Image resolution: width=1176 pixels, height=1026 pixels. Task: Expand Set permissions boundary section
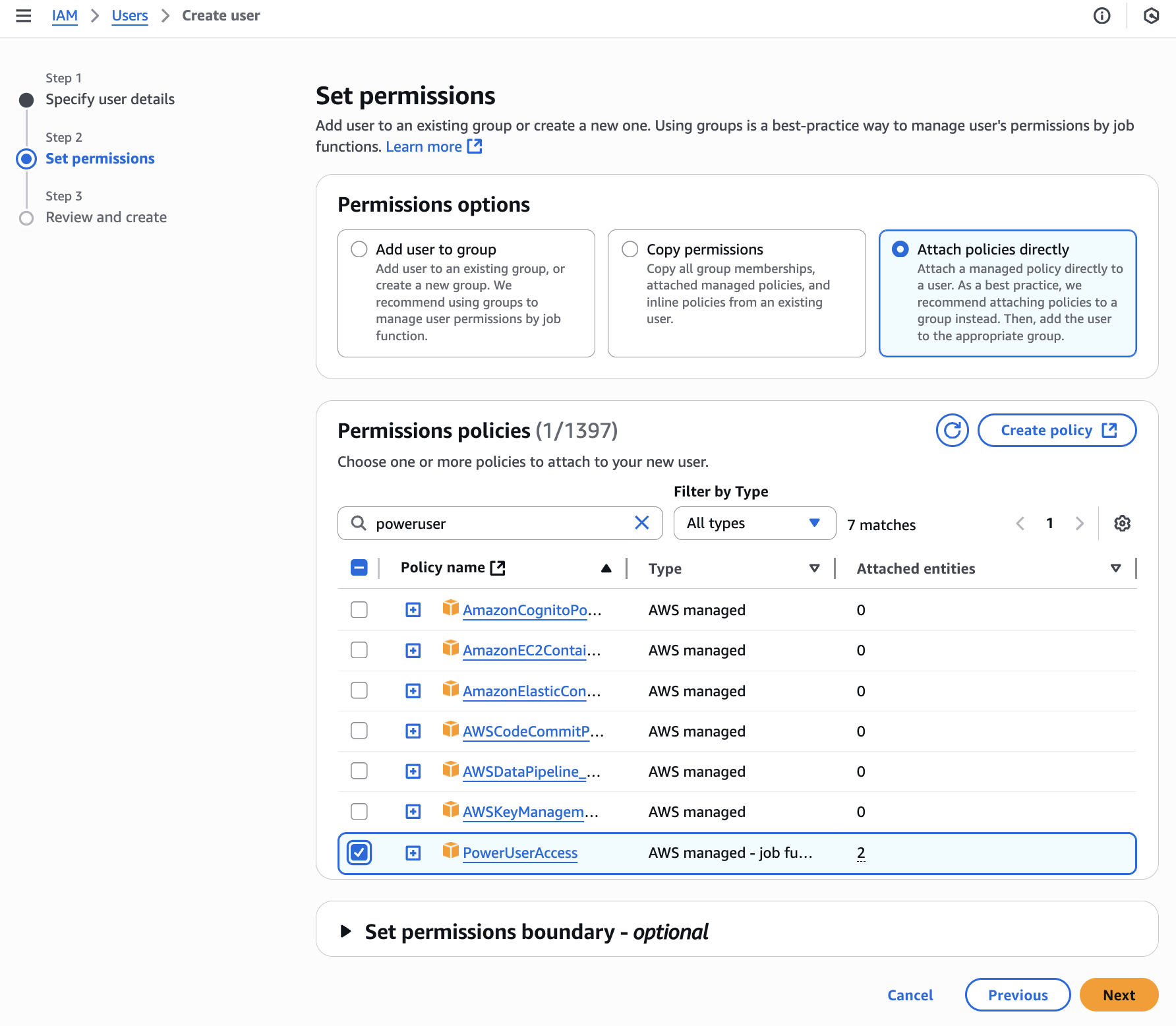pyautogui.click(x=346, y=931)
